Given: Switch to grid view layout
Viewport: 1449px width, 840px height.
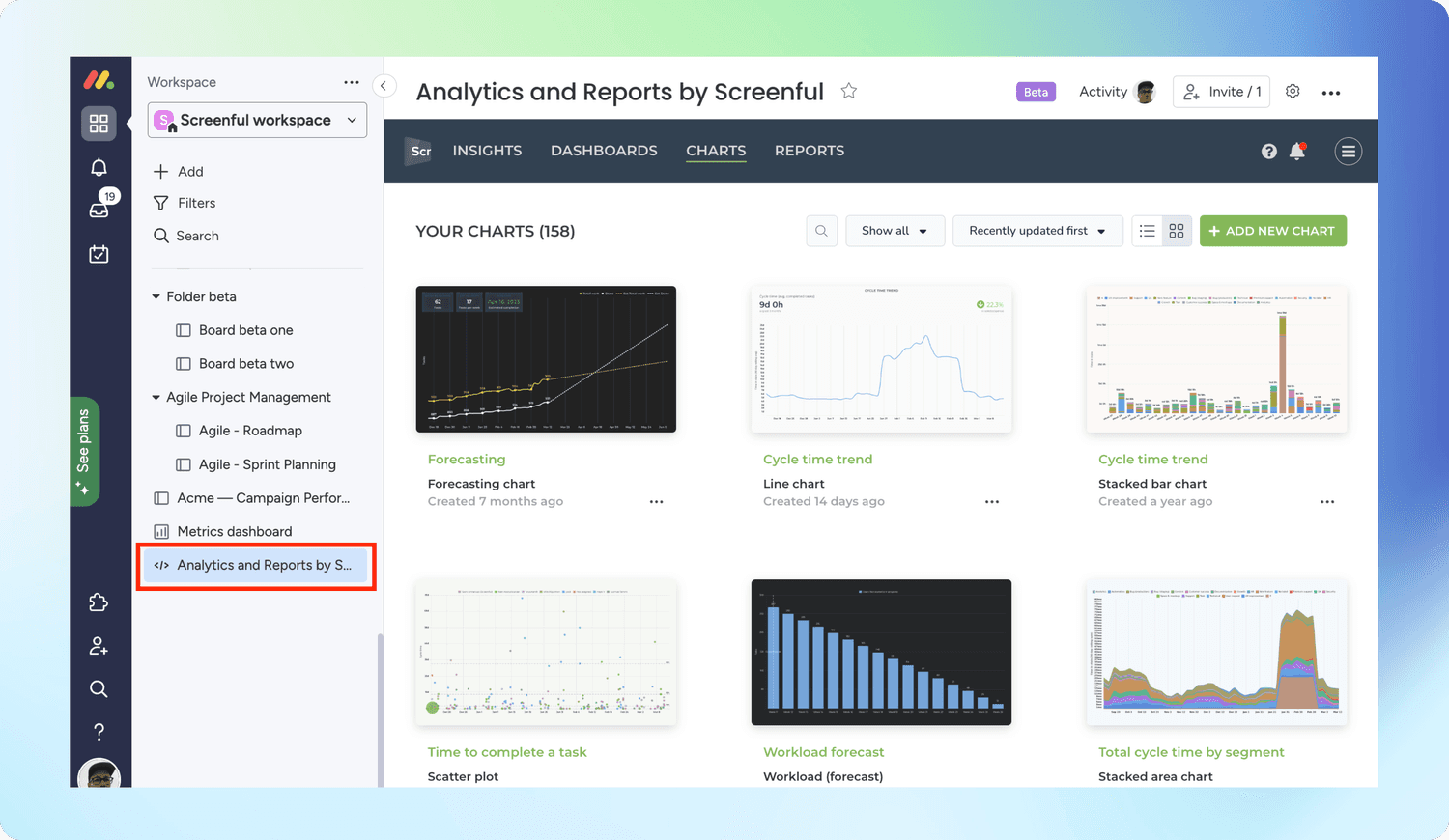Looking at the screenshot, I should (1177, 231).
